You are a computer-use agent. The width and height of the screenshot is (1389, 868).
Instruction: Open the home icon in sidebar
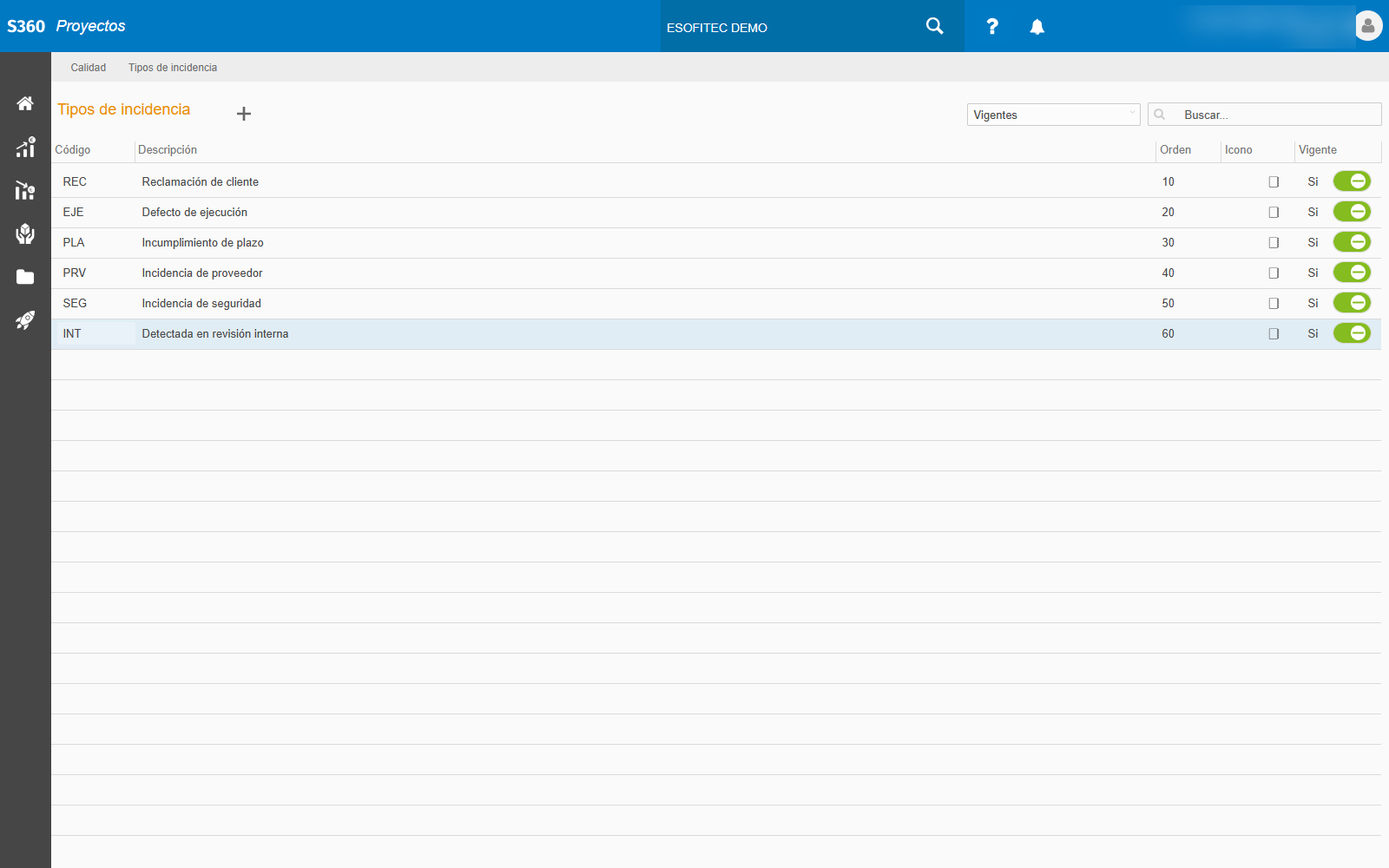coord(25,103)
